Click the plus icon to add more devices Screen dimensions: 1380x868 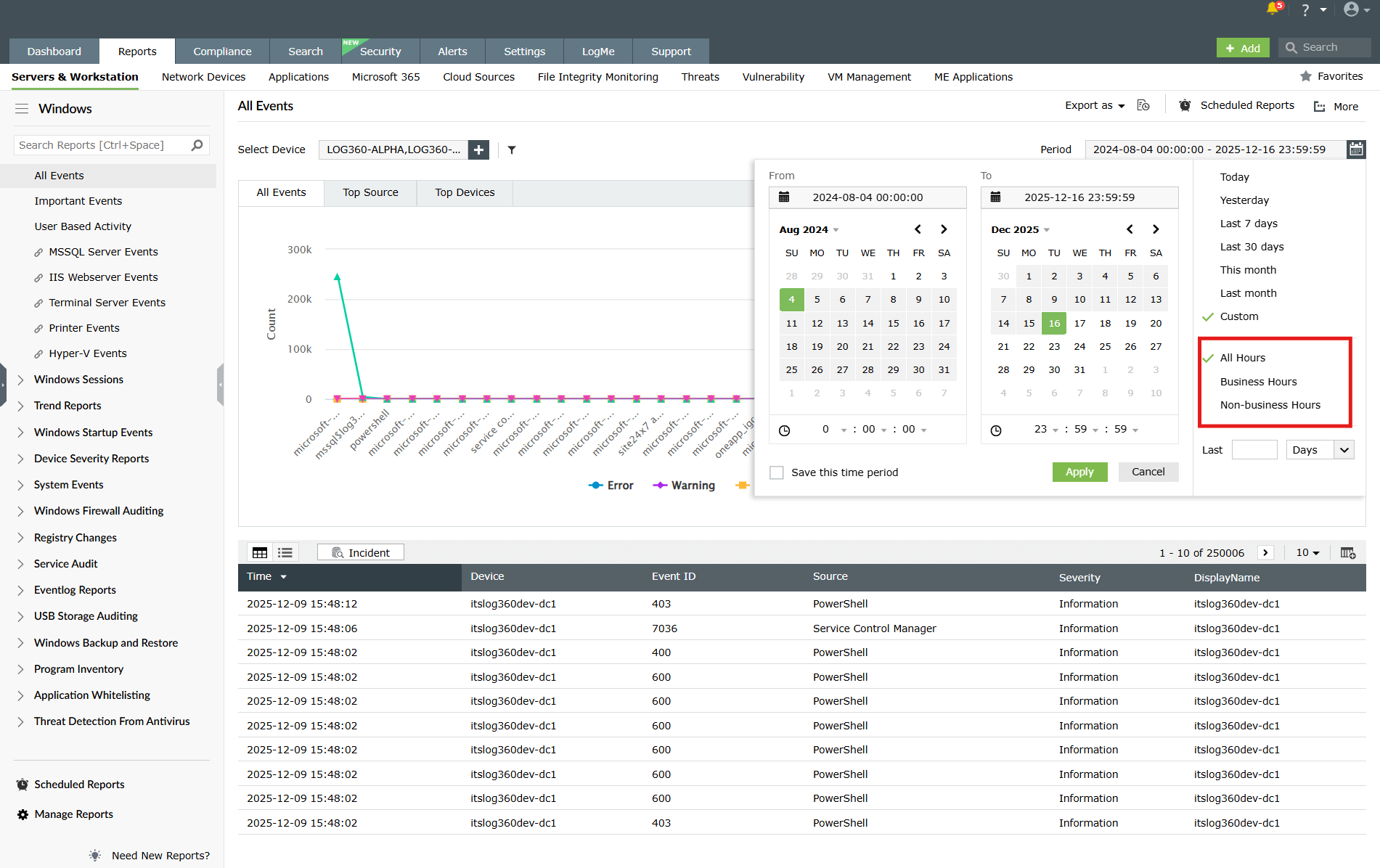tap(478, 150)
